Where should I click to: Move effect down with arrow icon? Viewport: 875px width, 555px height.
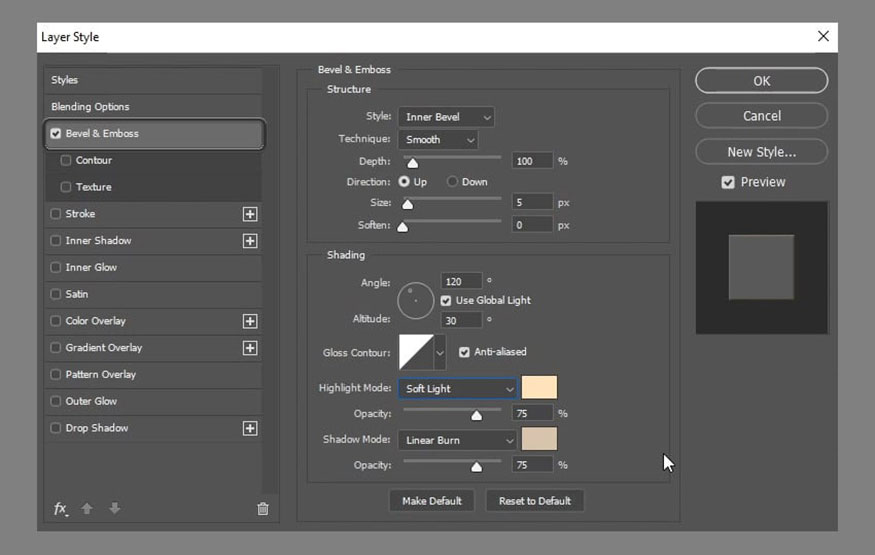114,508
